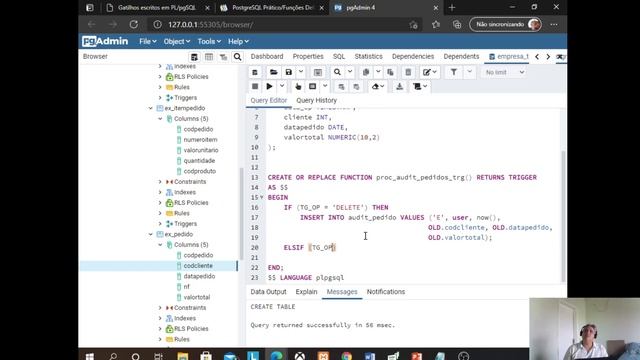Open the Query History tab
Viewport: 640px width, 360px height.
pos(317,100)
